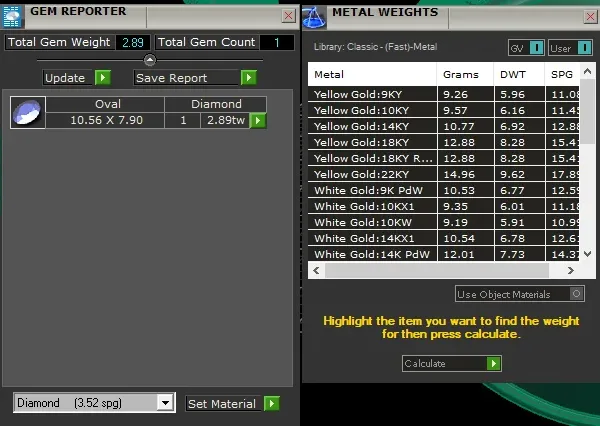Select the White Gold:10KX1 row
Viewport: 600px width, 426px height.
(x=443, y=206)
